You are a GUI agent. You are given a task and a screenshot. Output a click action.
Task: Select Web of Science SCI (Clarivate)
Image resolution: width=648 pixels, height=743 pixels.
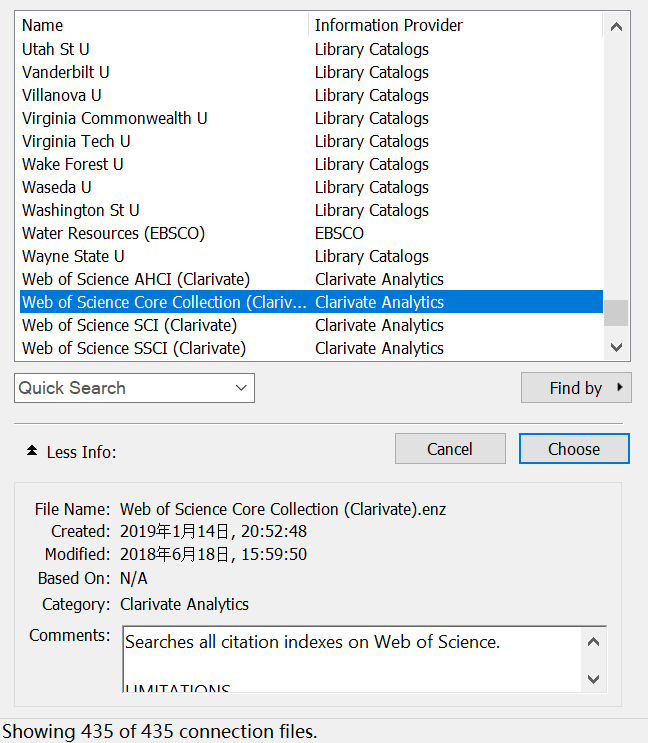tap(311, 325)
